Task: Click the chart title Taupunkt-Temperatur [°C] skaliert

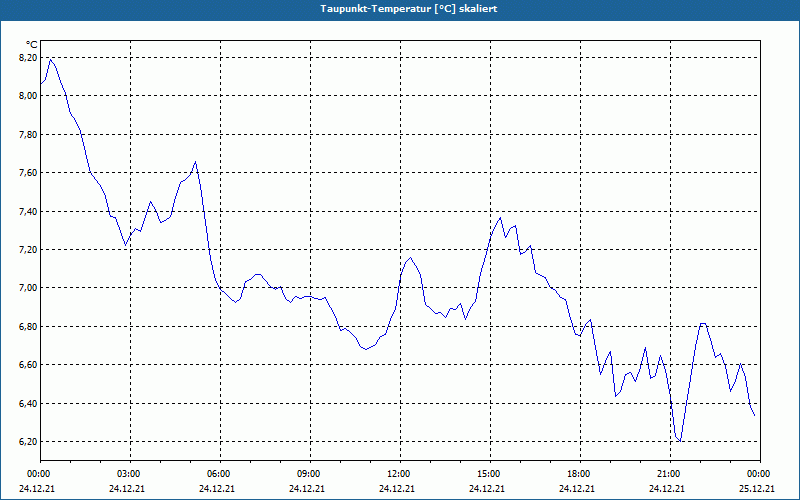Action: coord(409,9)
